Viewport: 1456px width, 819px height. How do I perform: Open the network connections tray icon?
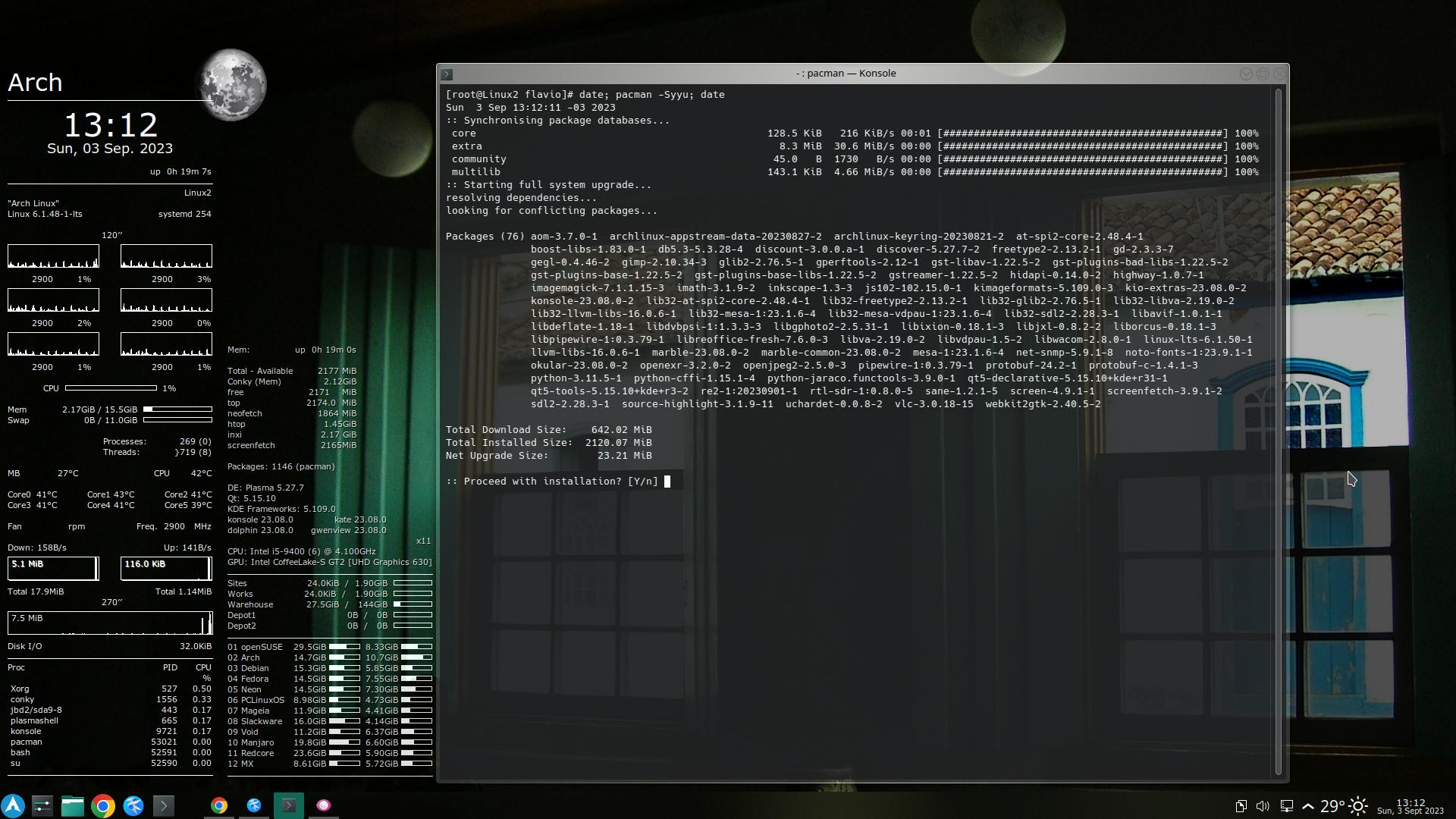pos(1286,806)
